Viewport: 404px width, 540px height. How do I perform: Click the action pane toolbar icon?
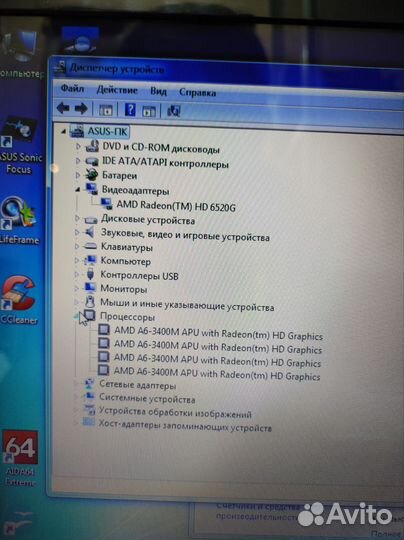(x=149, y=111)
